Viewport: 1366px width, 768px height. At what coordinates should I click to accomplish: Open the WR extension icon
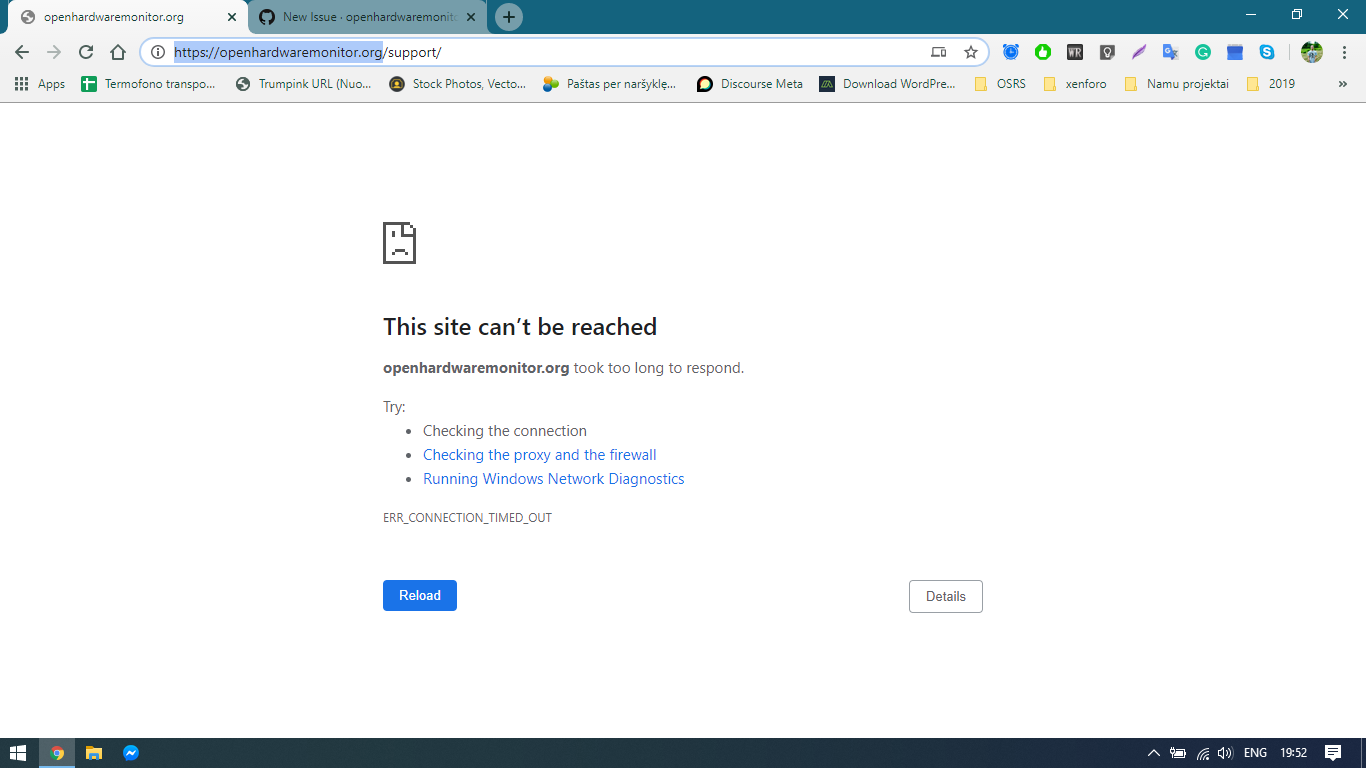[1075, 52]
